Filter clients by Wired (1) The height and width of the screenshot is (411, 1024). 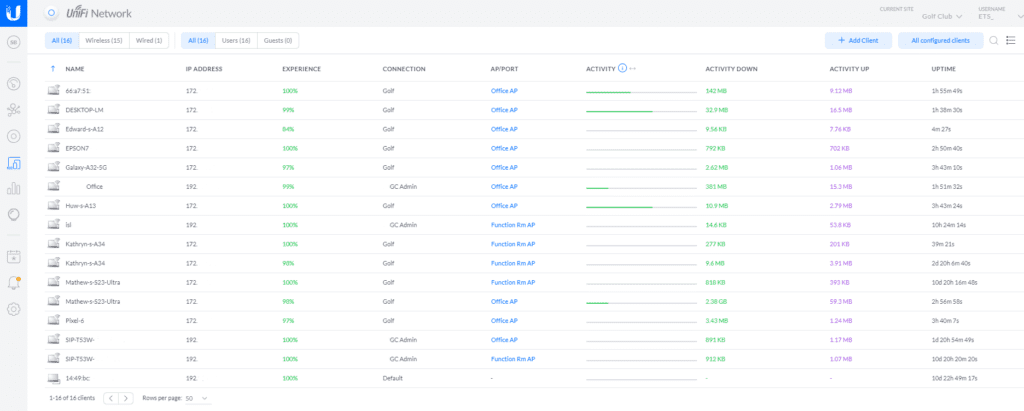(x=150, y=40)
